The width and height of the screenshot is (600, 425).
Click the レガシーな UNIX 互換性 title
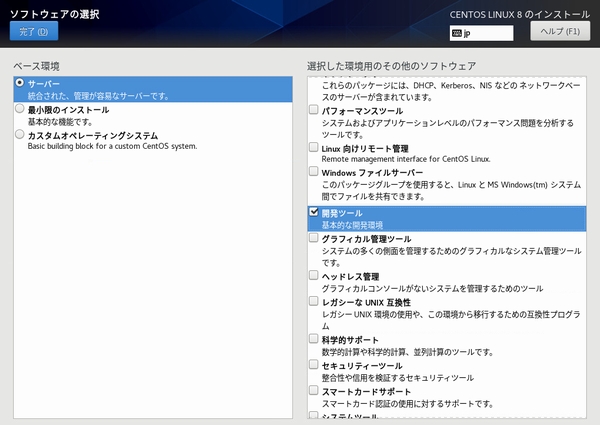click(x=366, y=303)
